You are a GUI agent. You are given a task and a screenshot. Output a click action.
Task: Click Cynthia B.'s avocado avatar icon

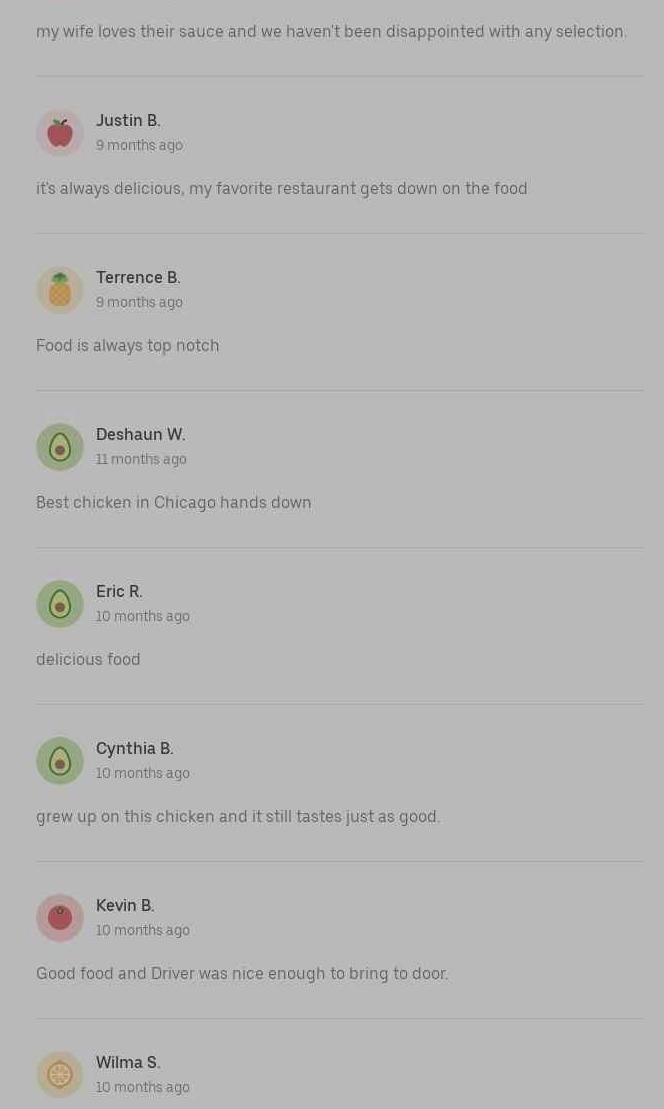(60, 761)
